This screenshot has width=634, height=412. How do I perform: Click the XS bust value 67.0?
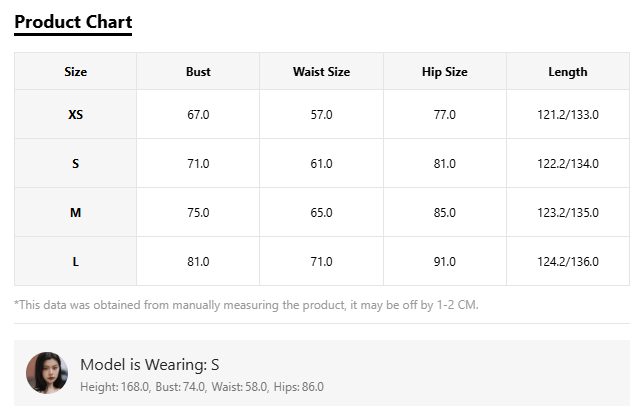point(198,114)
